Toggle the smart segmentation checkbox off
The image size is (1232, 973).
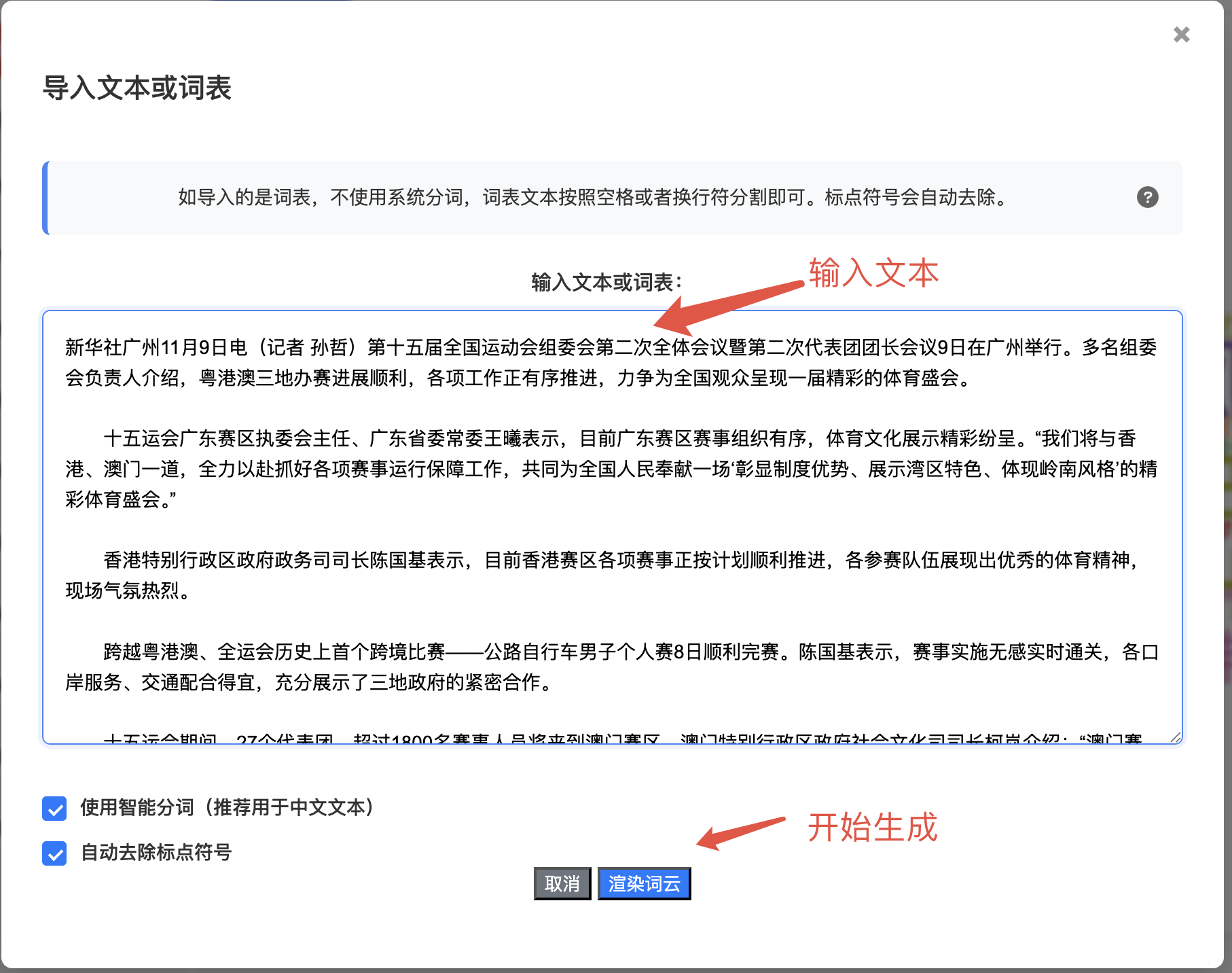click(54, 809)
